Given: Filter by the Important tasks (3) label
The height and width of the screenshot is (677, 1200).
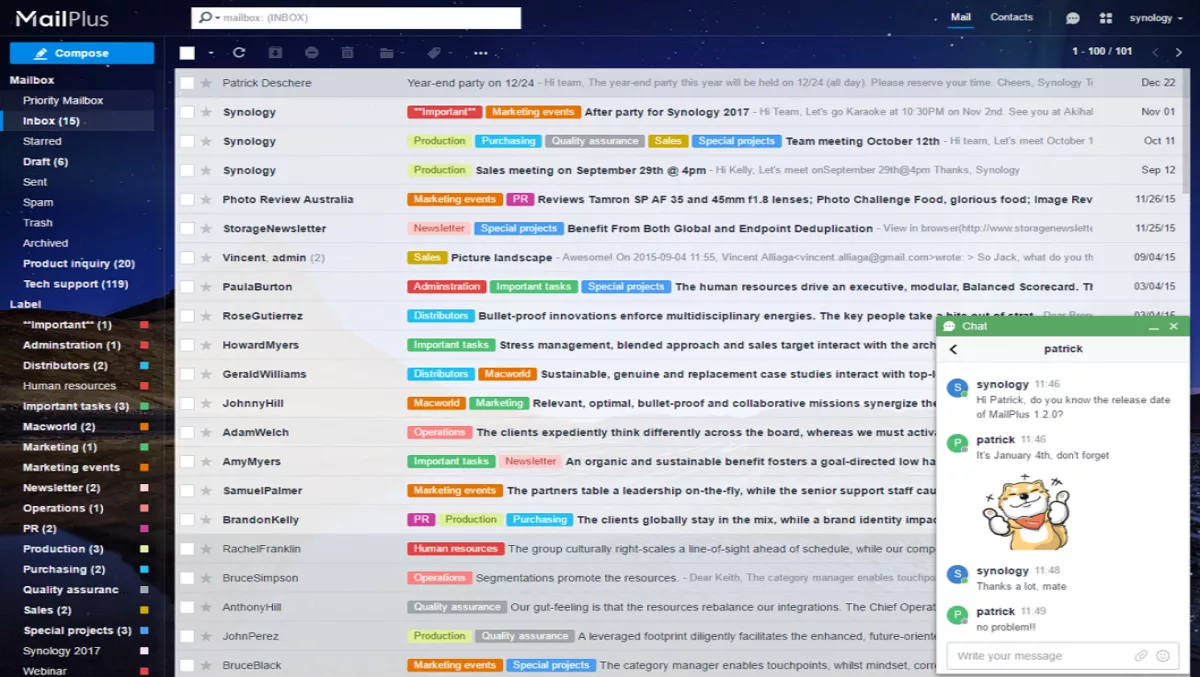Looking at the screenshot, I should [x=76, y=407].
